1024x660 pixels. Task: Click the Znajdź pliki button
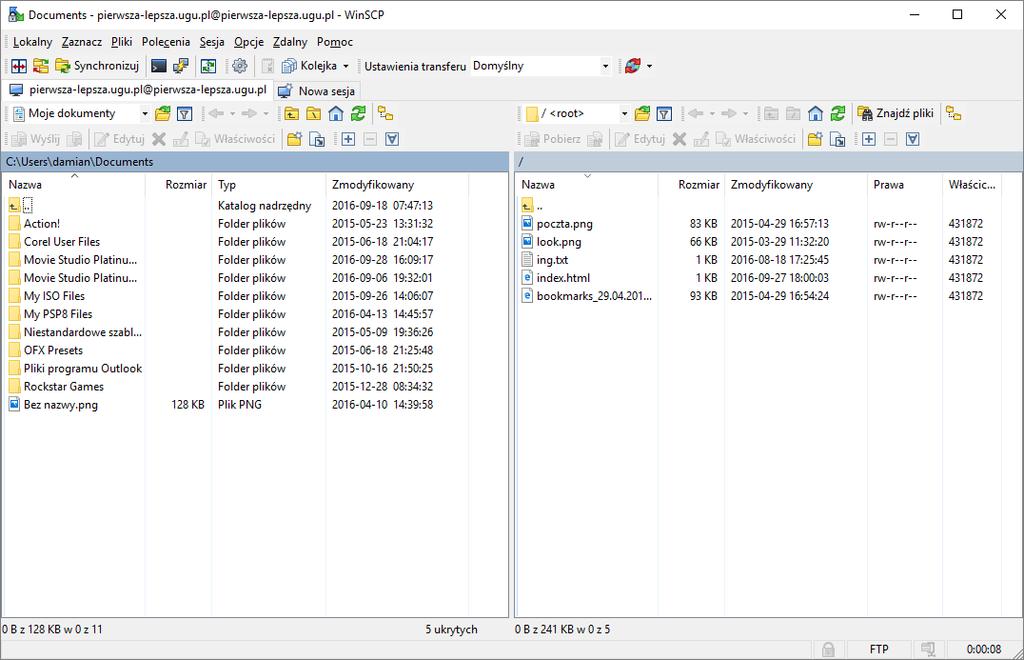(x=896, y=114)
